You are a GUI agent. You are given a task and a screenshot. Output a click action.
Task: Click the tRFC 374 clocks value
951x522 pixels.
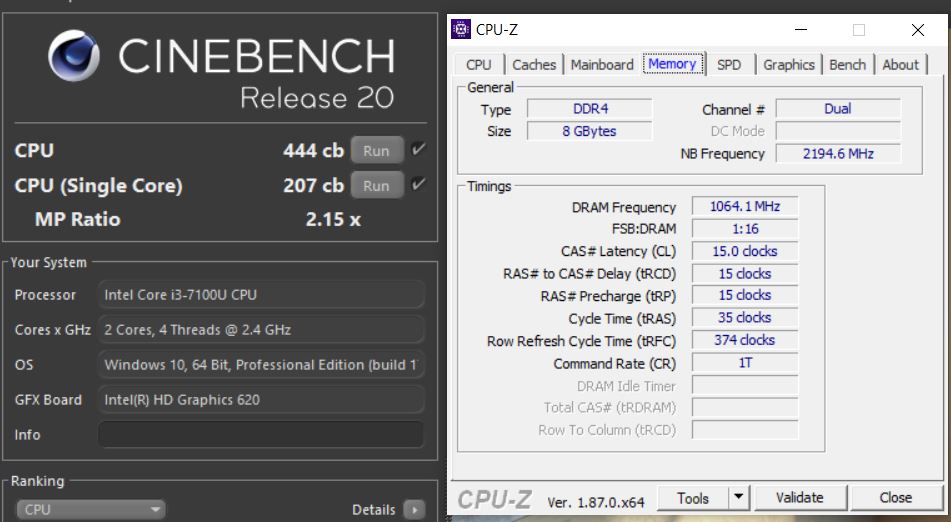click(x=745, y=341)
